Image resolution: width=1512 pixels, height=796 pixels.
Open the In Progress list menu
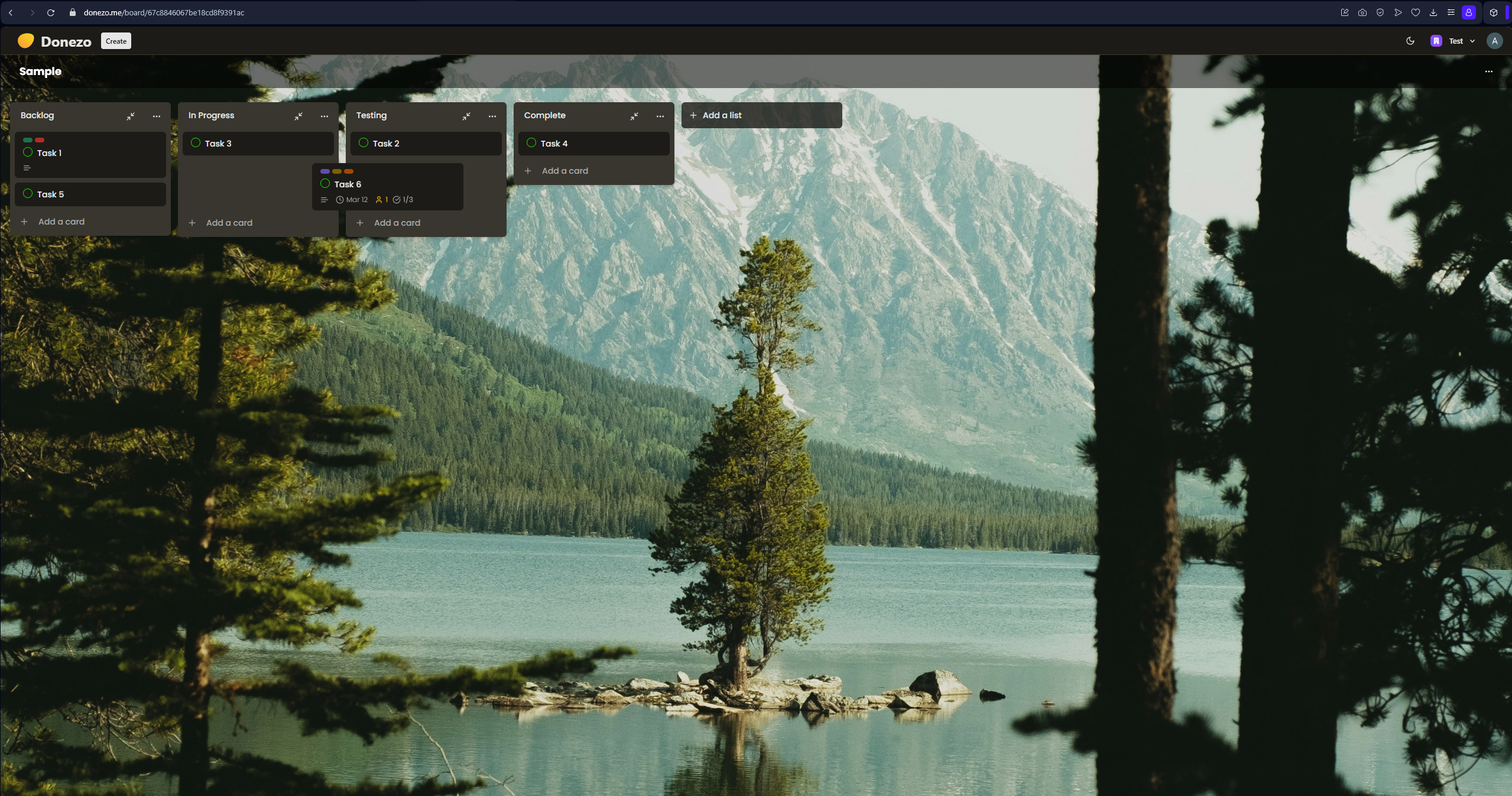coord(325,116)
